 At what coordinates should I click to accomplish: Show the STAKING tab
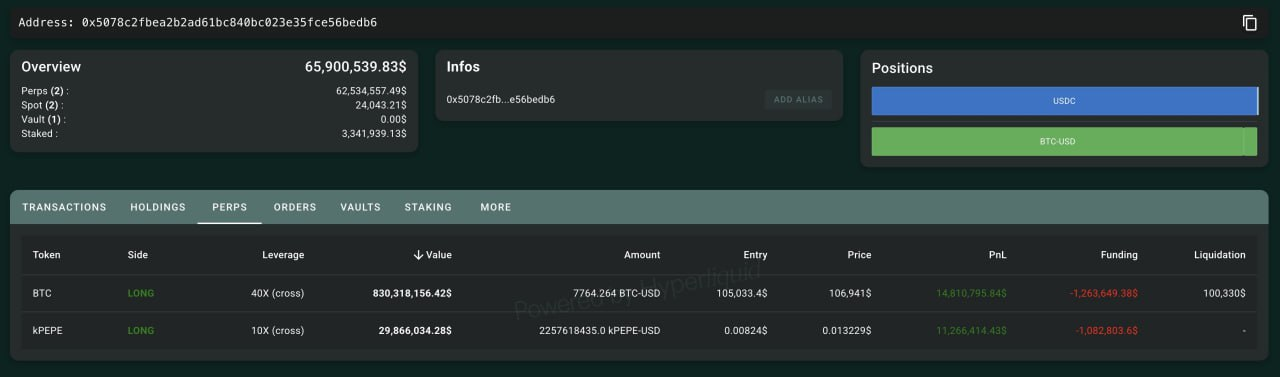point(428,207)
